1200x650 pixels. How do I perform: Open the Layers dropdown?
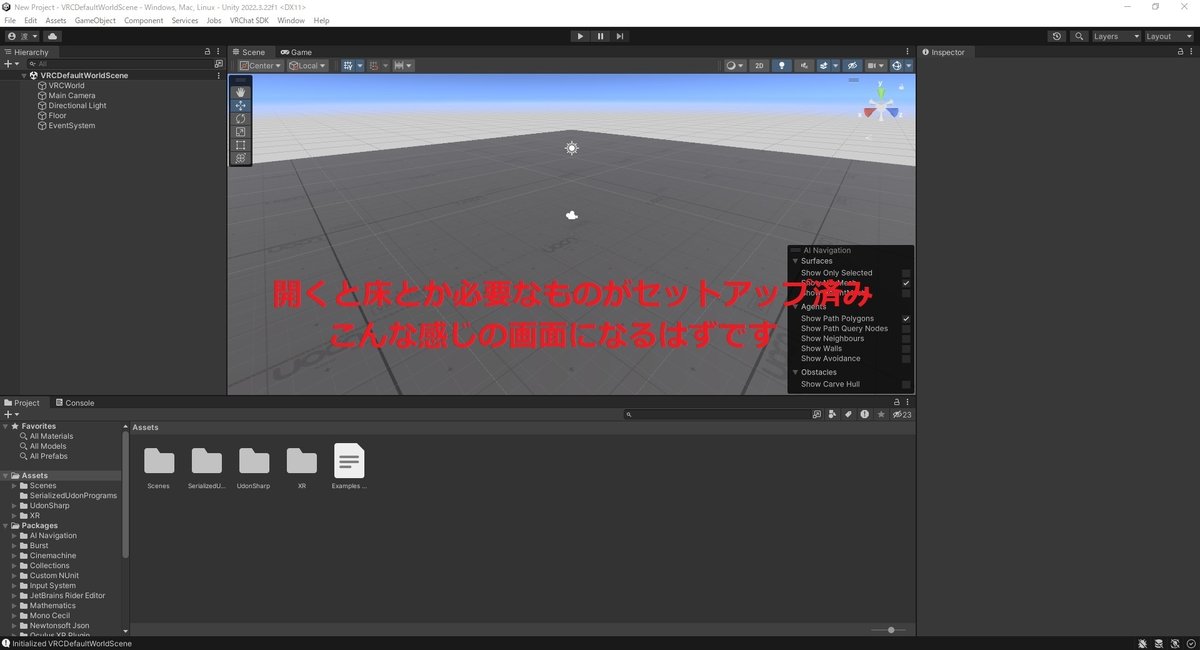tap(1116, 36)
